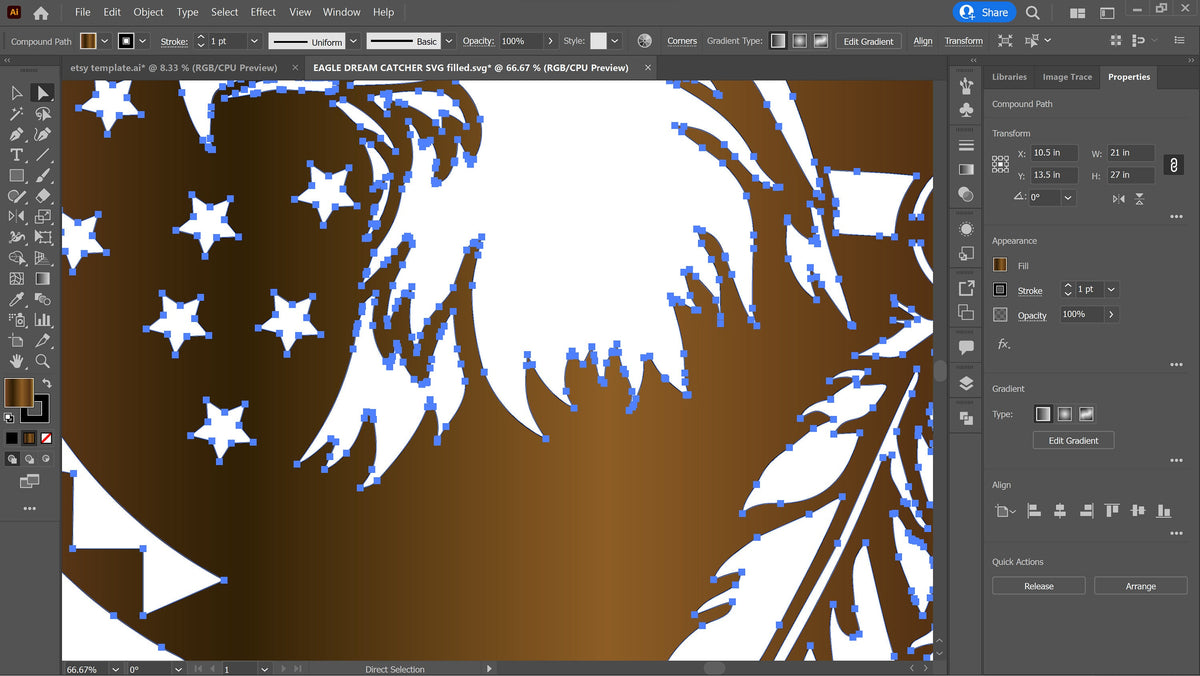
Task: Select the Gradient tool in toolbar
Action: (42, 279)
